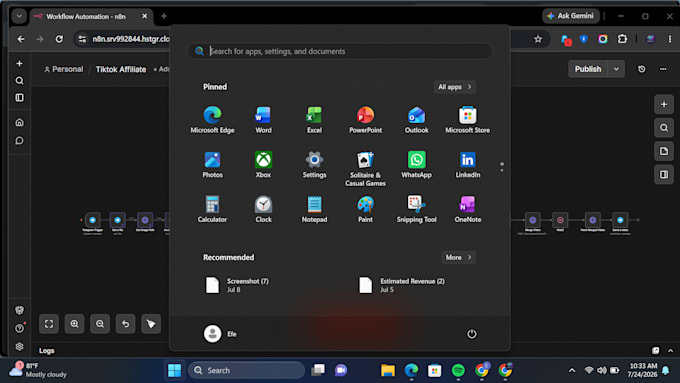Viewport: 680px width, 383px height.
Task: Launch Snipping Tool
Action: [x=416, y=210]
